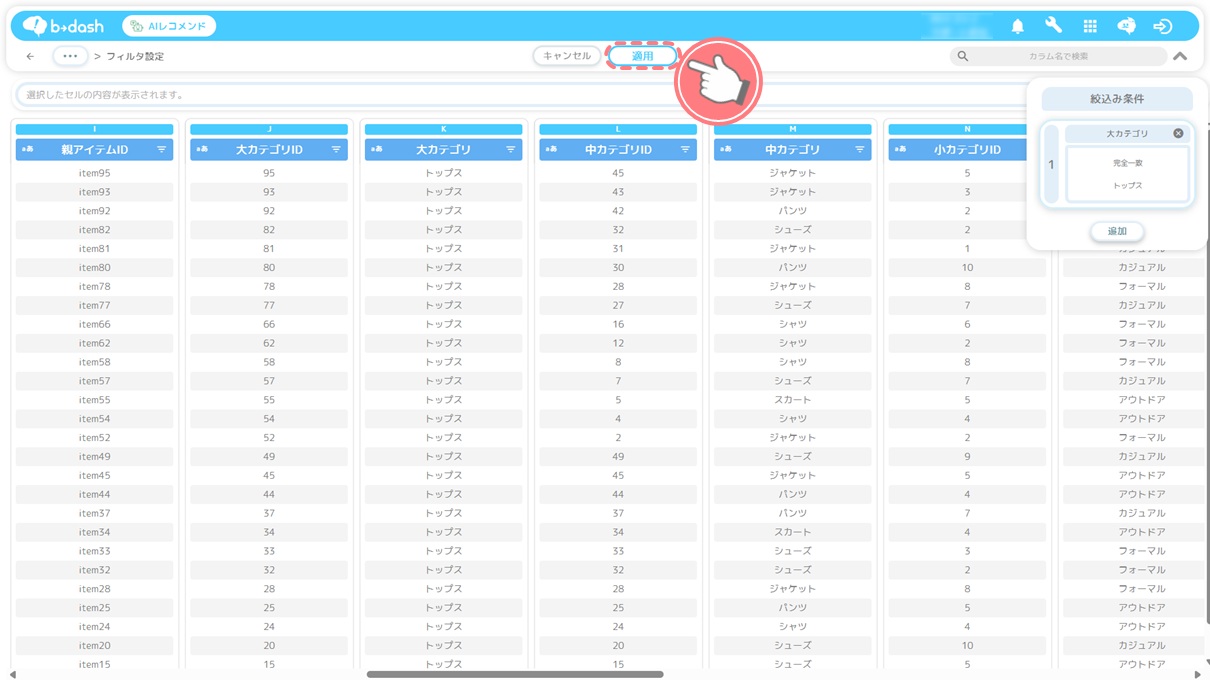This screenshot has height=680, width=1210.
Task: Click the column name search field
Action: pos(1058,57)
